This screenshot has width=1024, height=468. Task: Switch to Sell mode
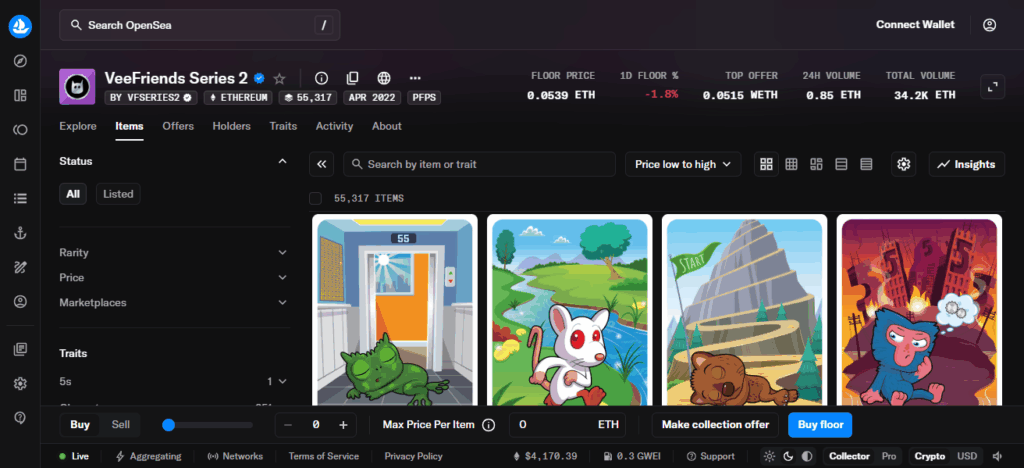pos(121,425)
